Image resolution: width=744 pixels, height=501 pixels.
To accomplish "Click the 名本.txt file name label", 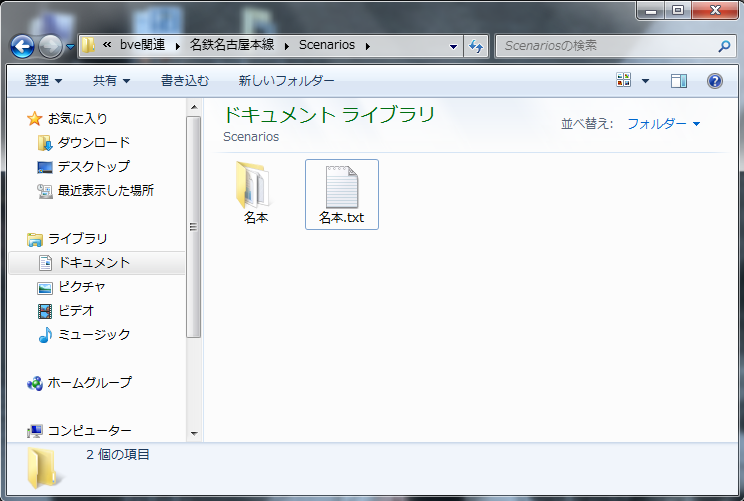I will 342,218.
